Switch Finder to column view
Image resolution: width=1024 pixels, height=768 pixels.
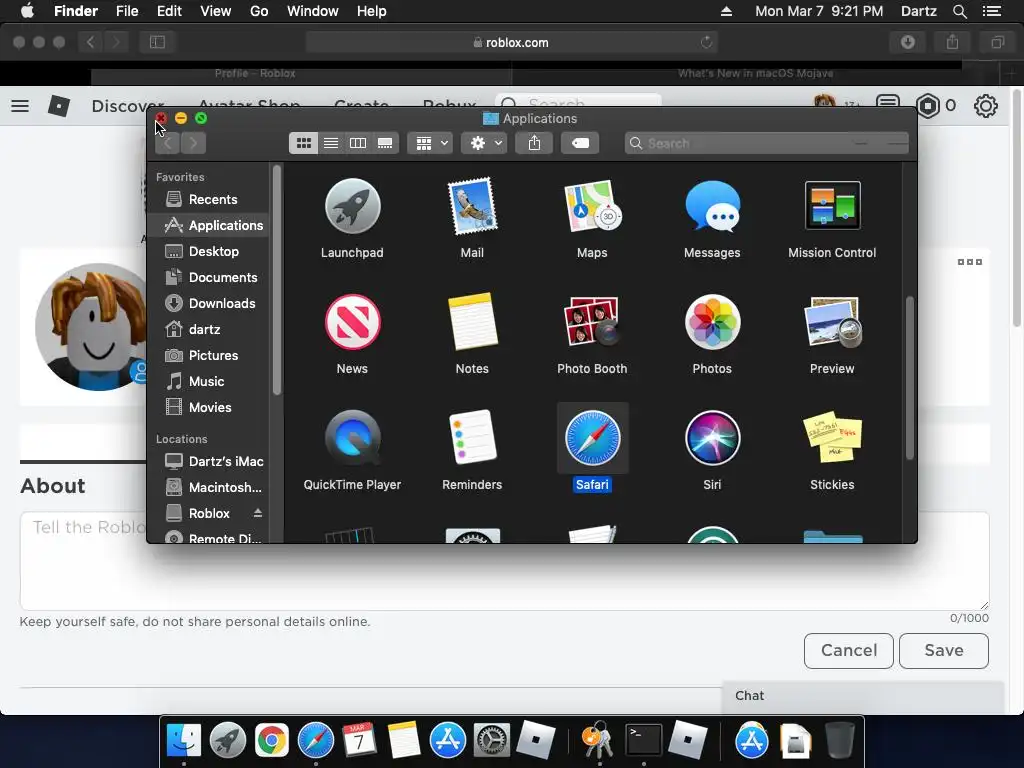tap(358, 143)
